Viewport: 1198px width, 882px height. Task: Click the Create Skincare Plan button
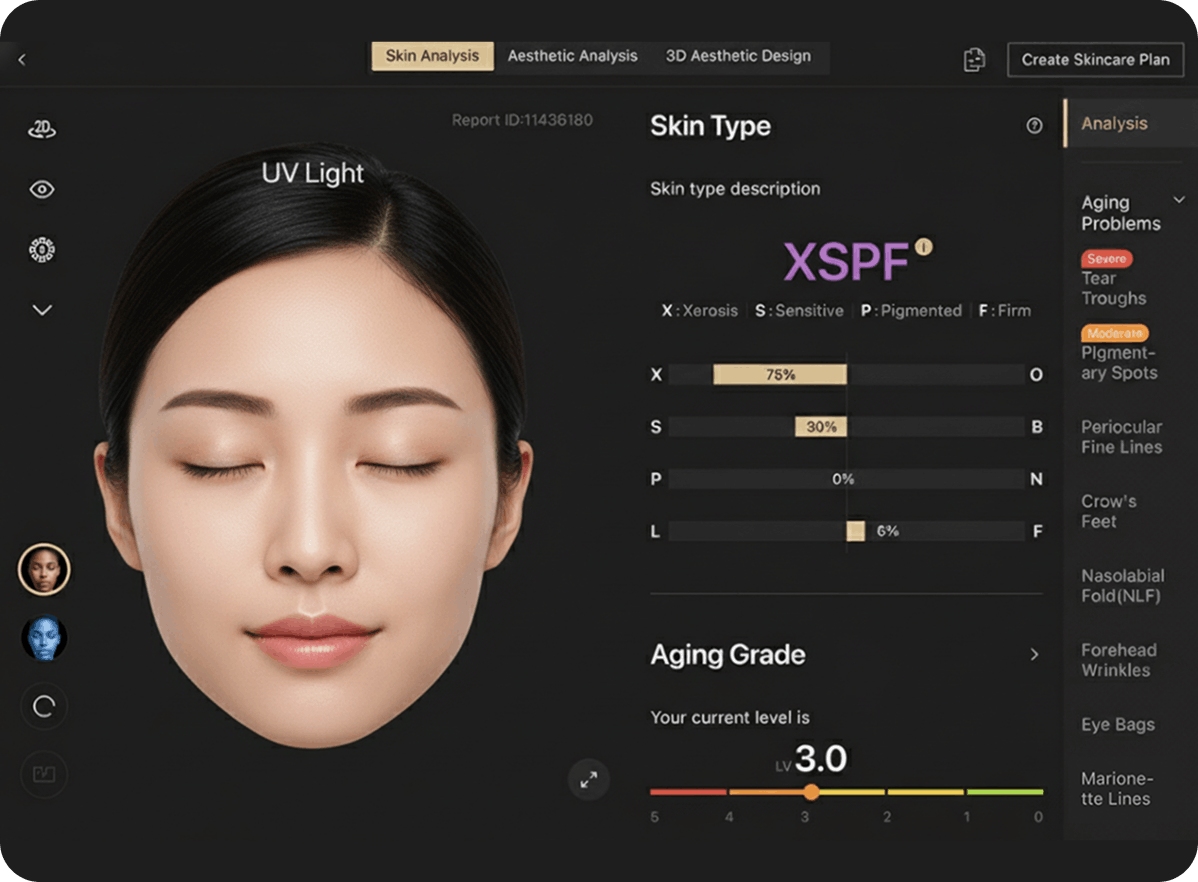pos(1095,59)
